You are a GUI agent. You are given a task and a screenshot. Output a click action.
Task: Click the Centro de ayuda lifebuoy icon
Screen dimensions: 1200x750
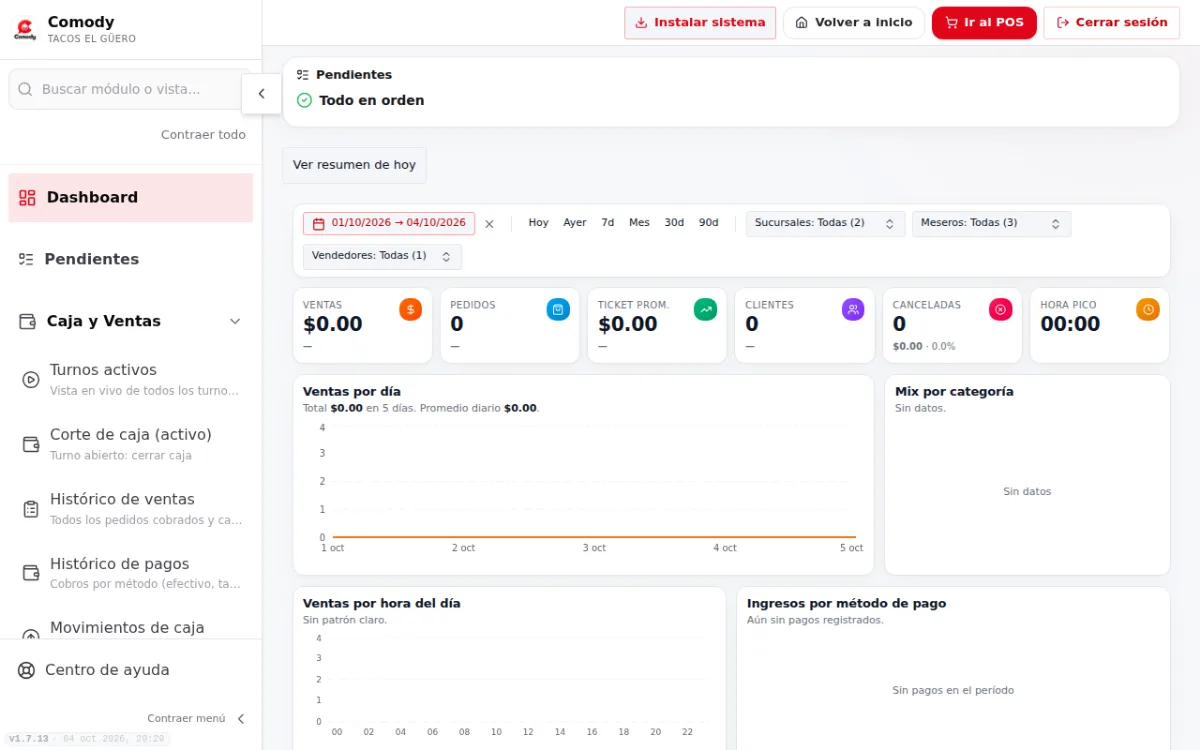pos(26,670)
